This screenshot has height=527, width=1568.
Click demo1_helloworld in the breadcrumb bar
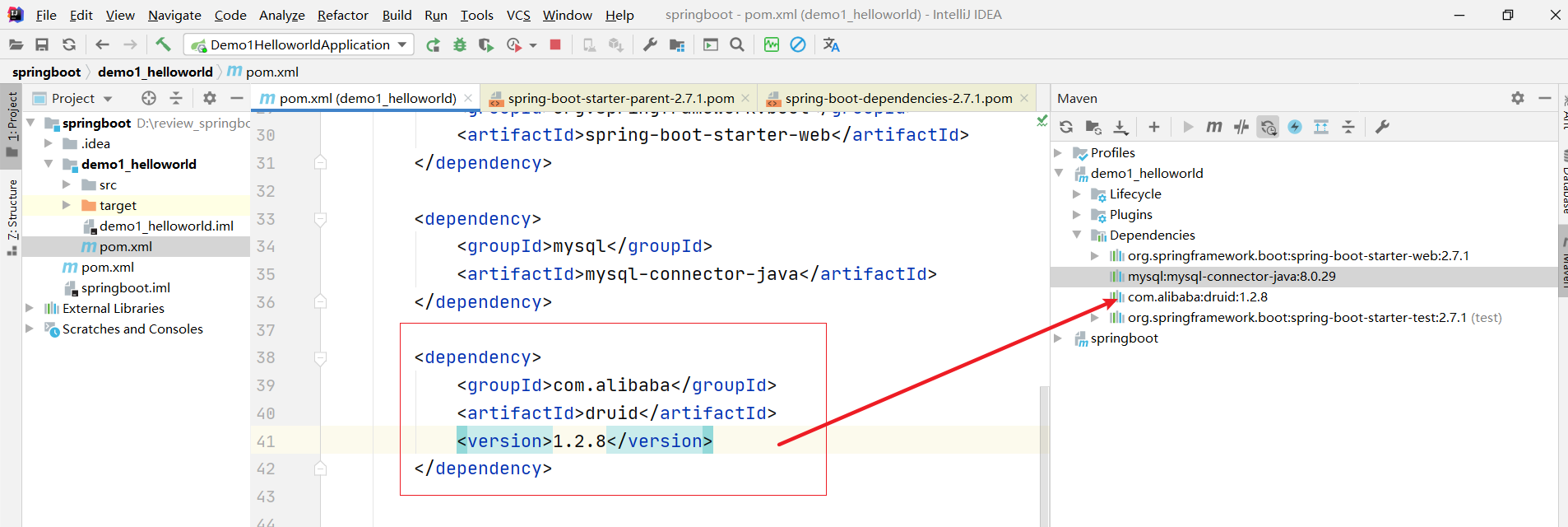pos(155,72)
